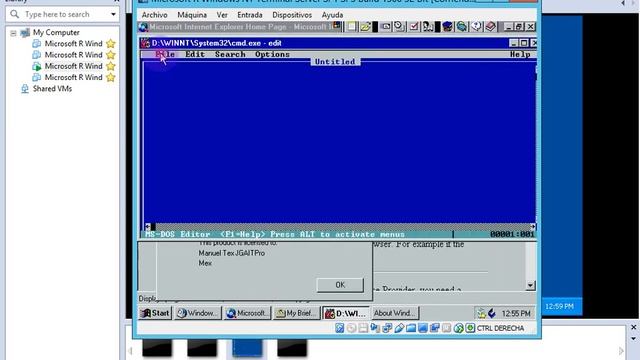Viewport: 640px width, 360px height.
Task: Click the globe icon in Office shortcut bar
Action: point(462,27)
